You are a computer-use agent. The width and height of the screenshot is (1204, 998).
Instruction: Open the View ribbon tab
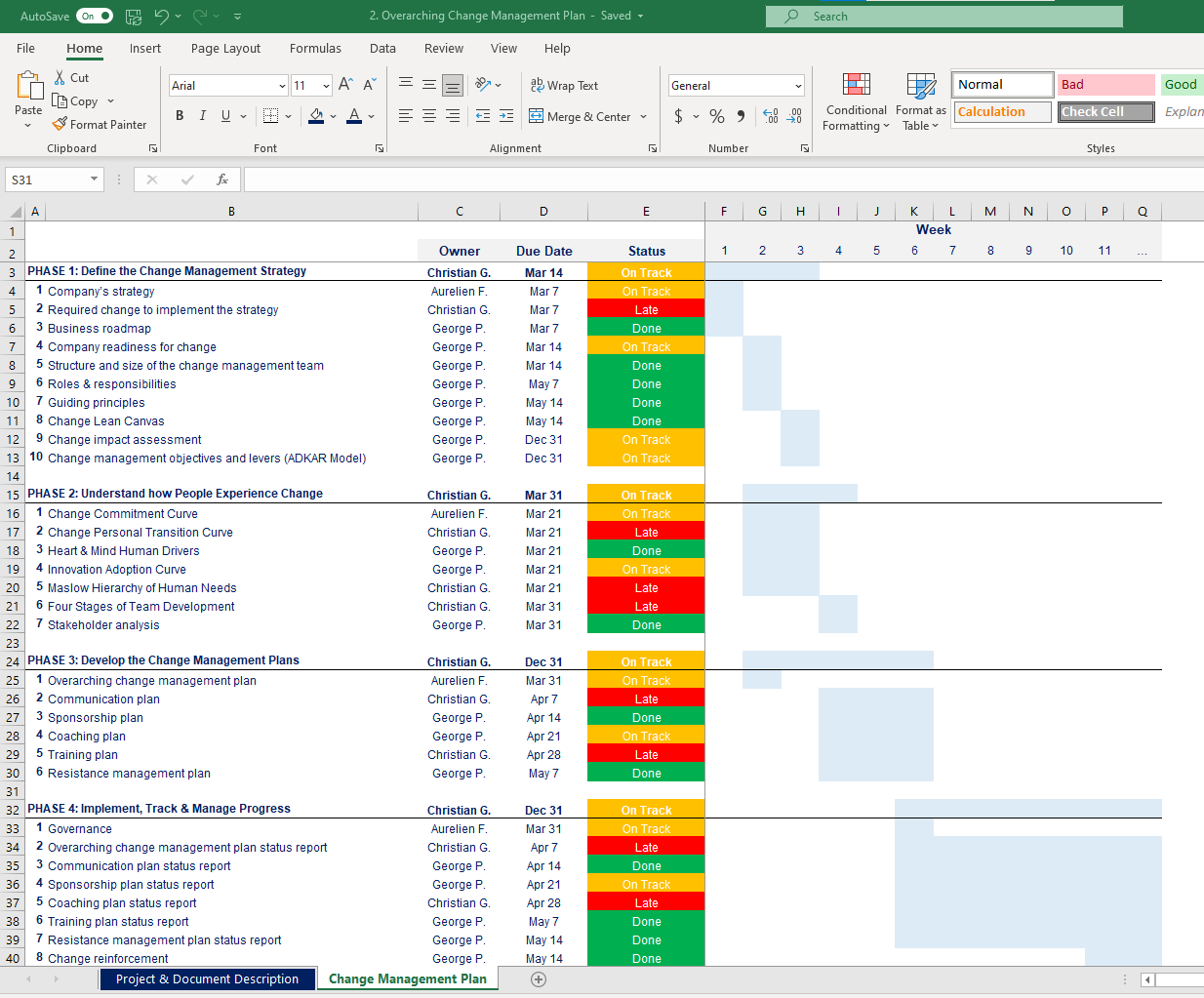point(503,48)
